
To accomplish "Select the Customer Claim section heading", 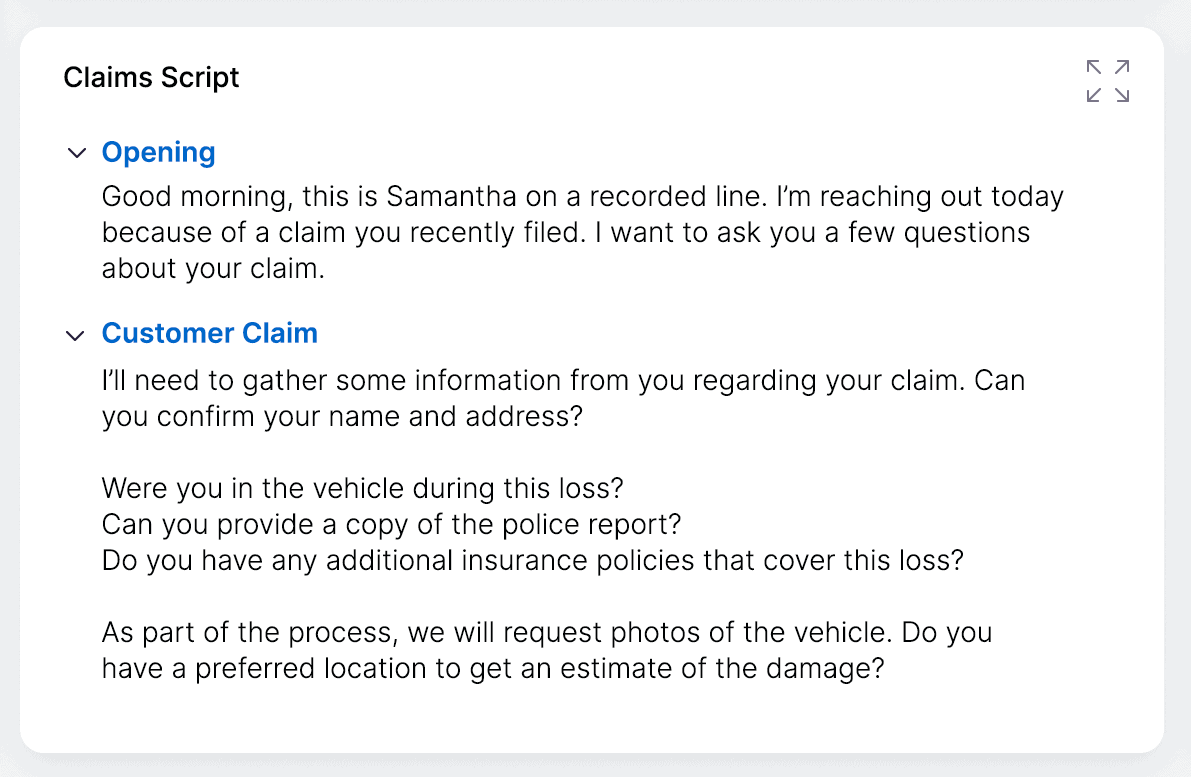I will click(210, 333).
